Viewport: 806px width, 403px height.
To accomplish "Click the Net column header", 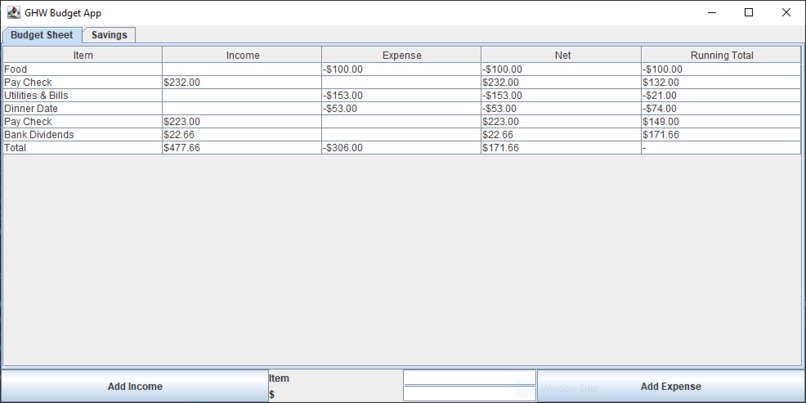I will (x=561, y=55).
